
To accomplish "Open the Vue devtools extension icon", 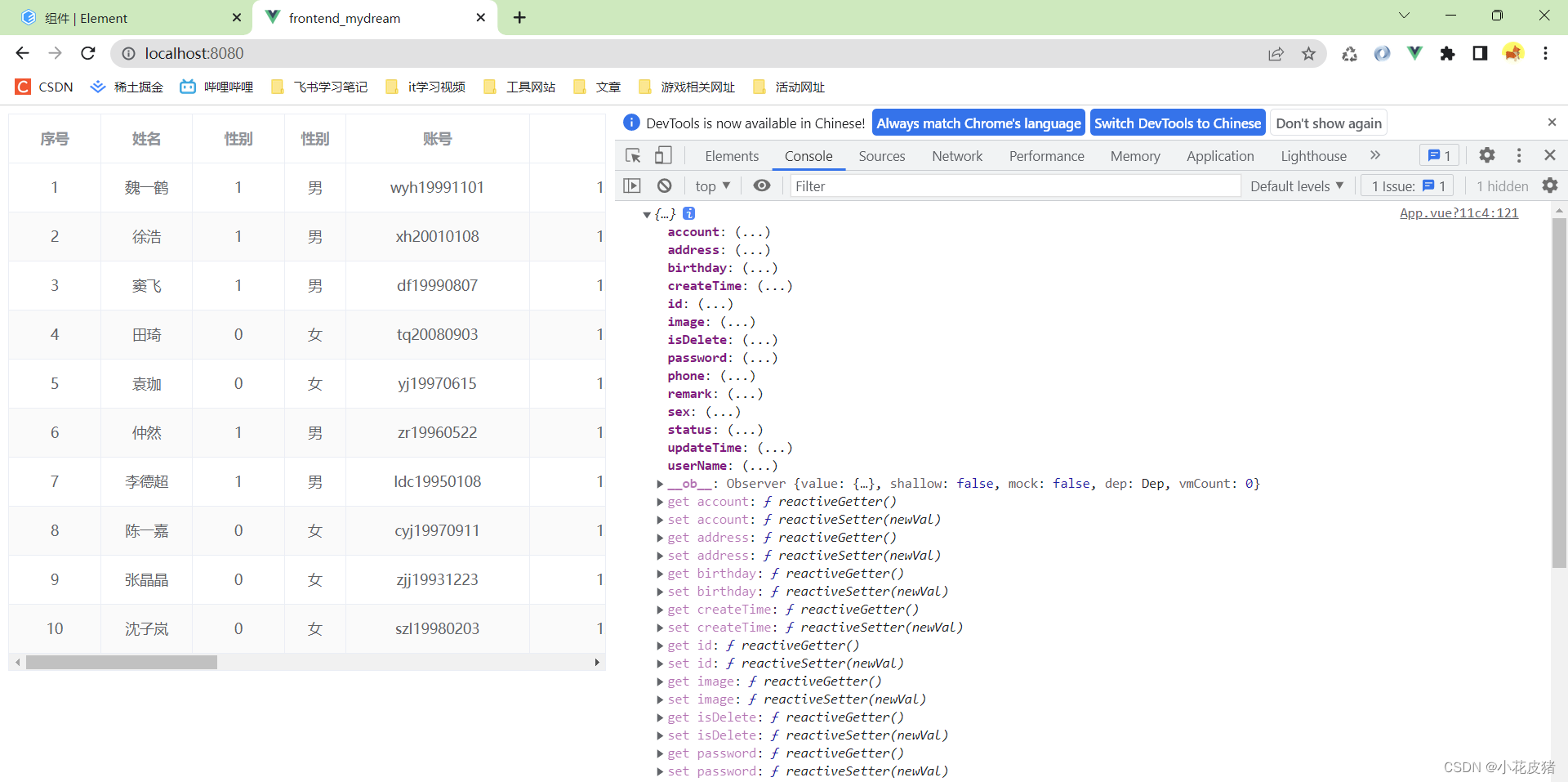I will click(1414, 53).
